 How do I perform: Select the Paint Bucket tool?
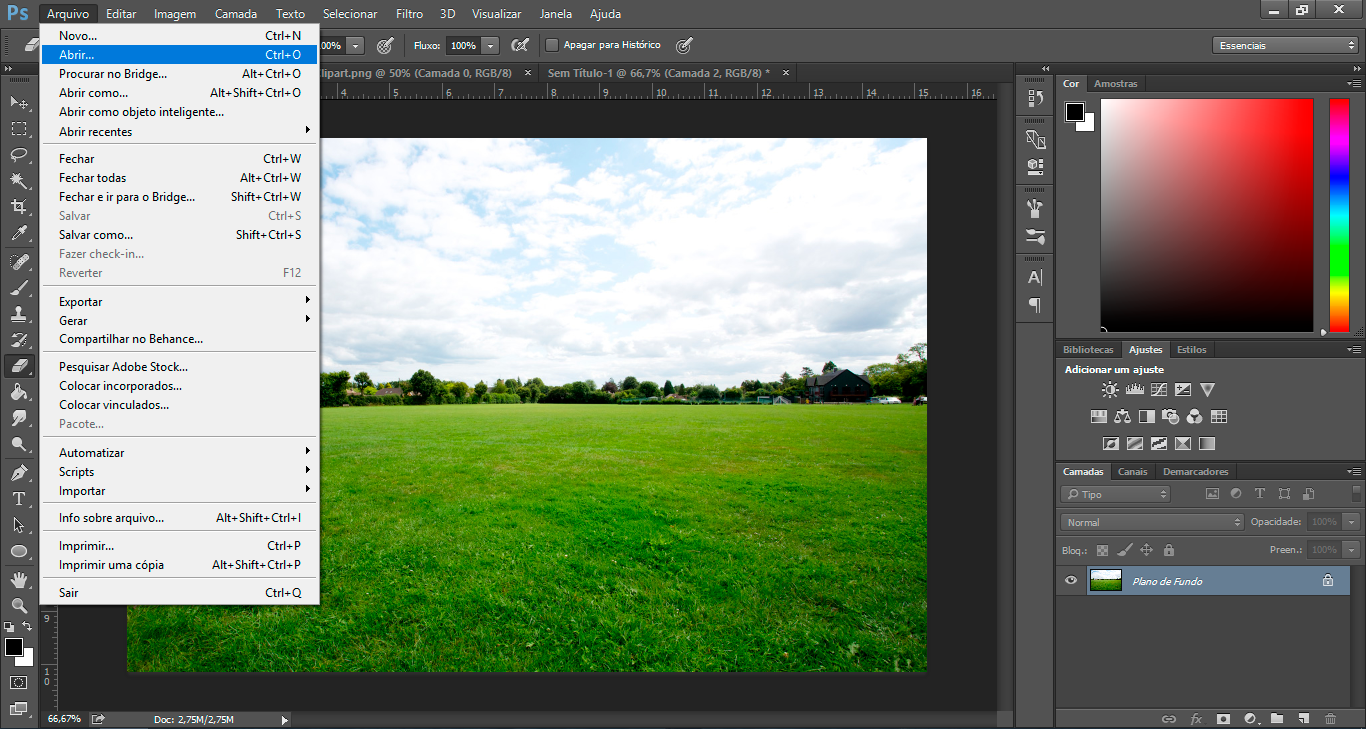coord(19,392)
